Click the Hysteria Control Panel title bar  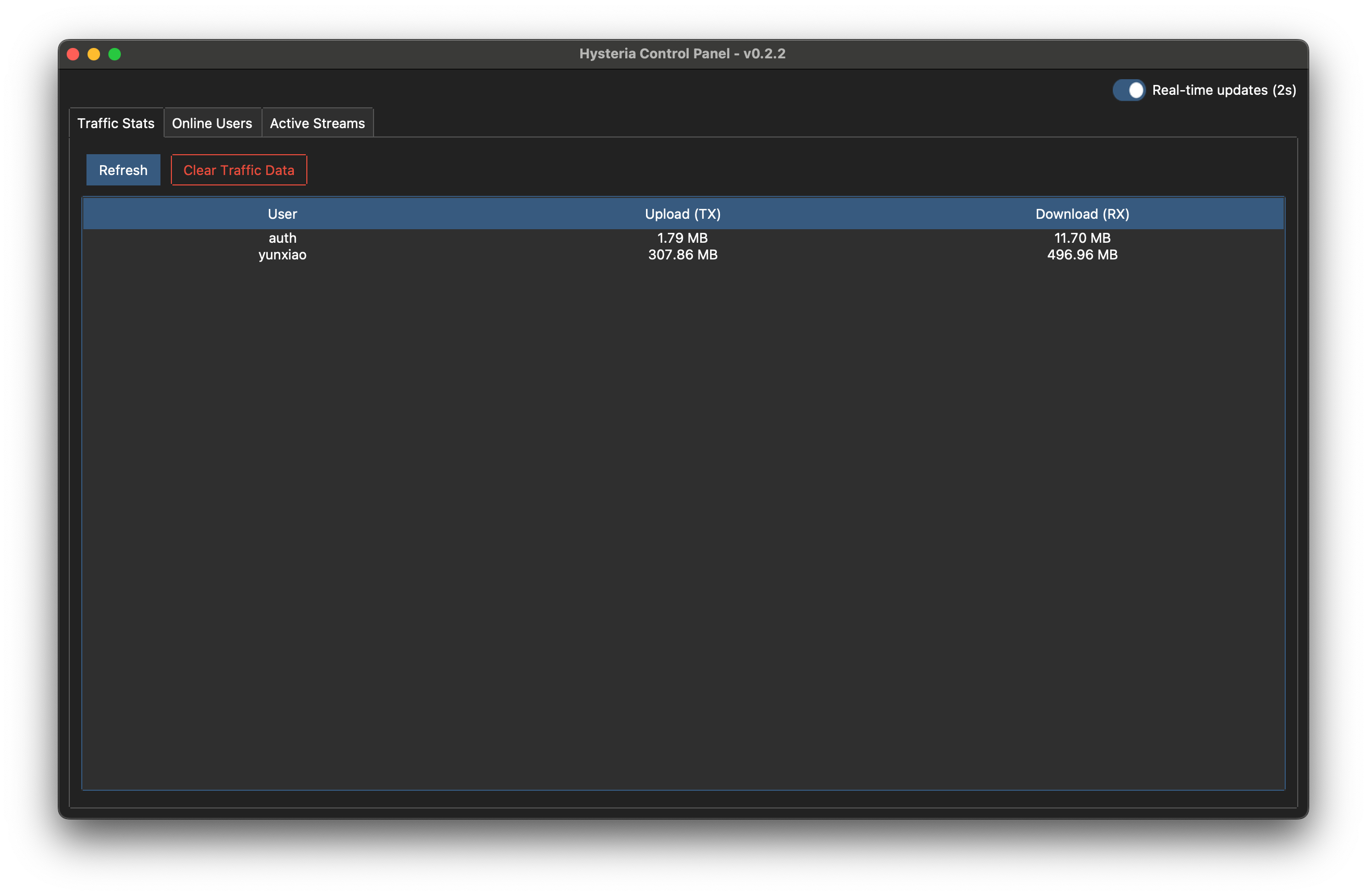point(682,54)
